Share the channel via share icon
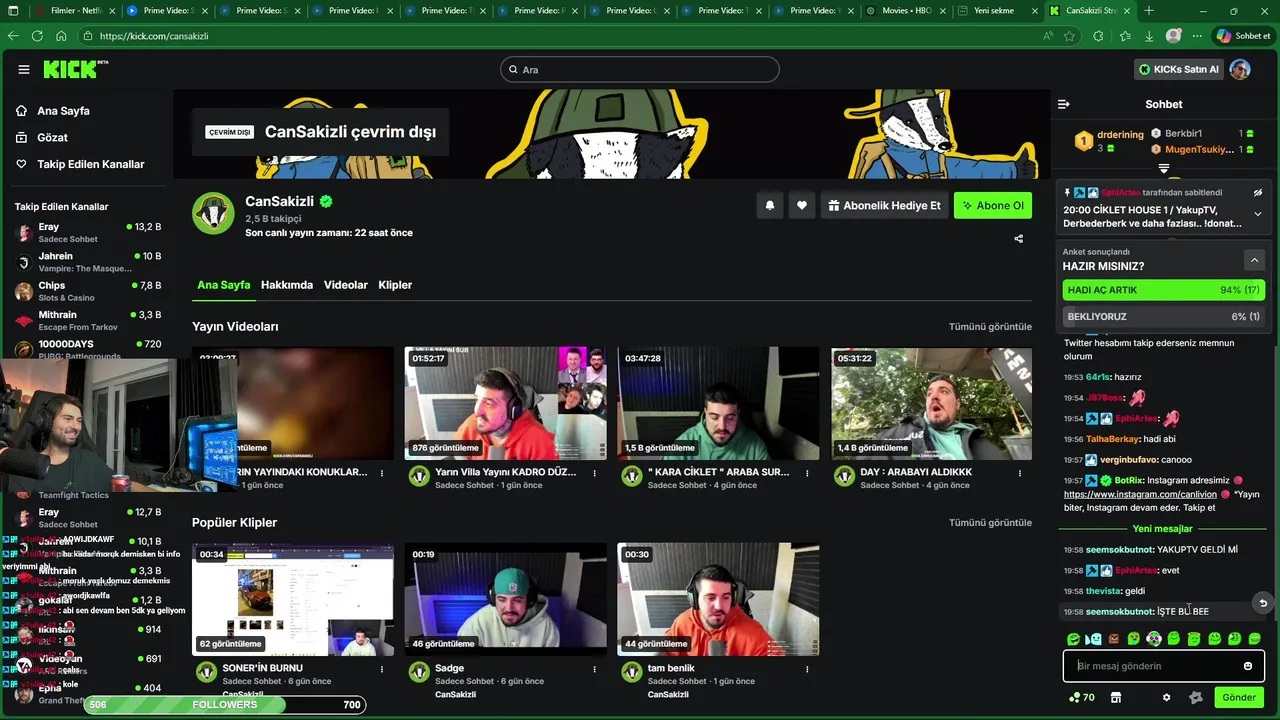Screen dimensions: 1280x720 click(1019, 238)
